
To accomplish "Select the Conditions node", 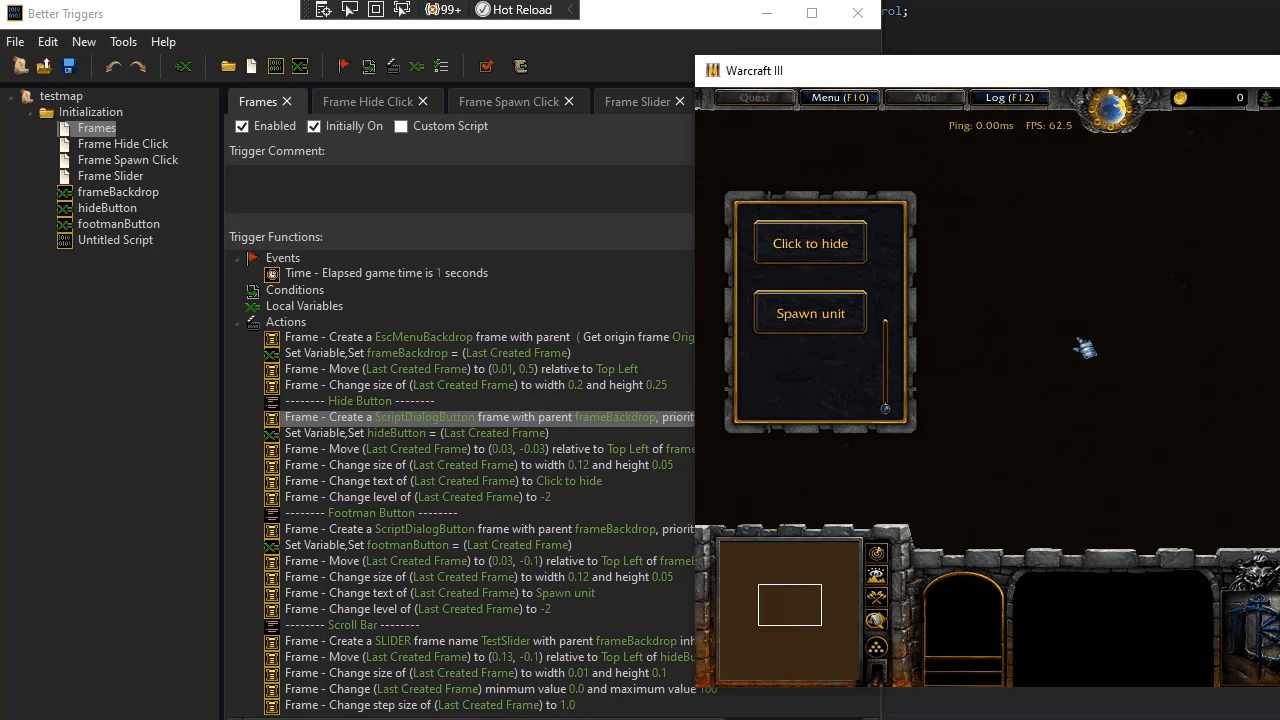I will tap(295, 290).
